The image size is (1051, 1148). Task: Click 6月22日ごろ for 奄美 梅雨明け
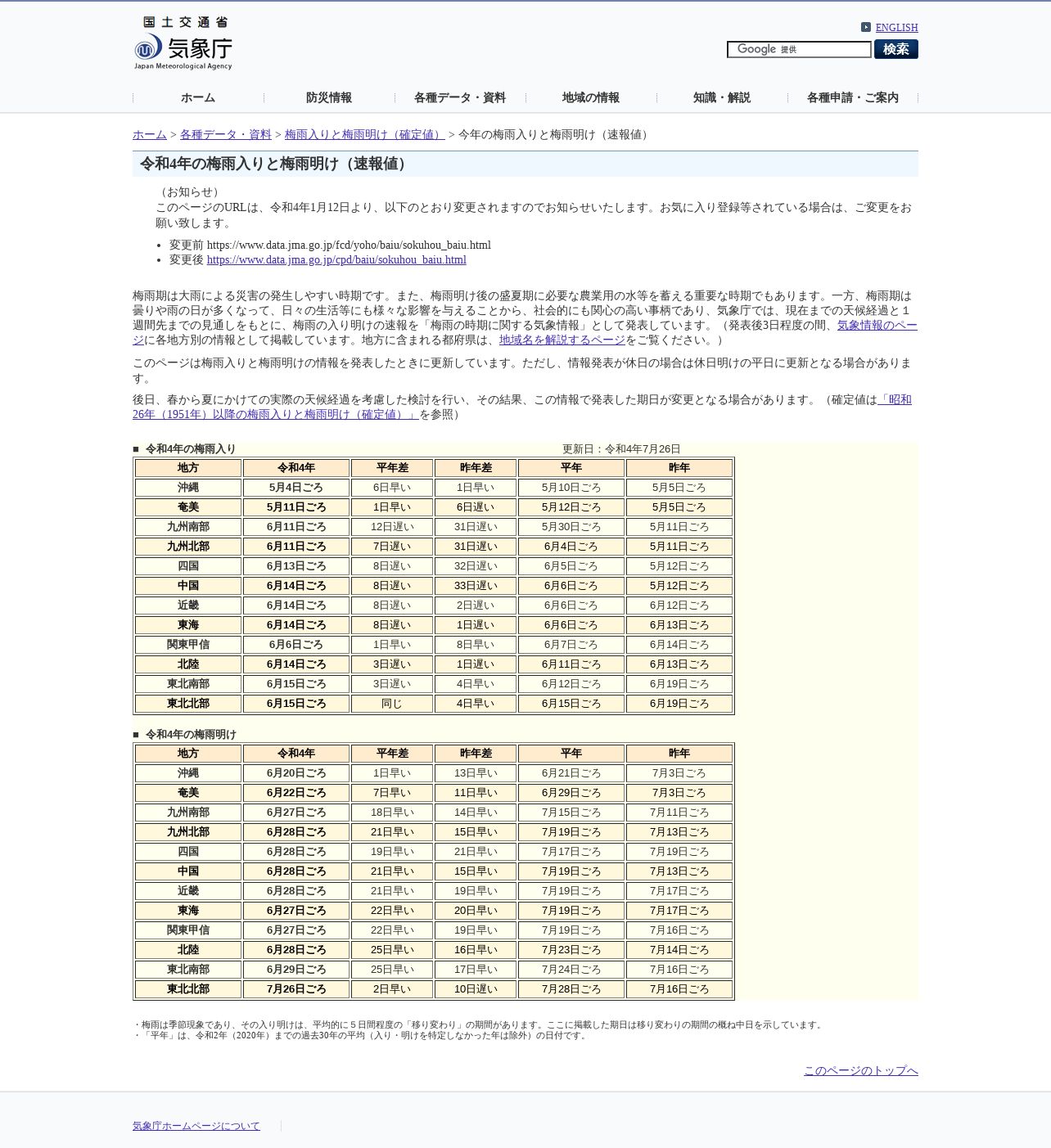point(296,793)
